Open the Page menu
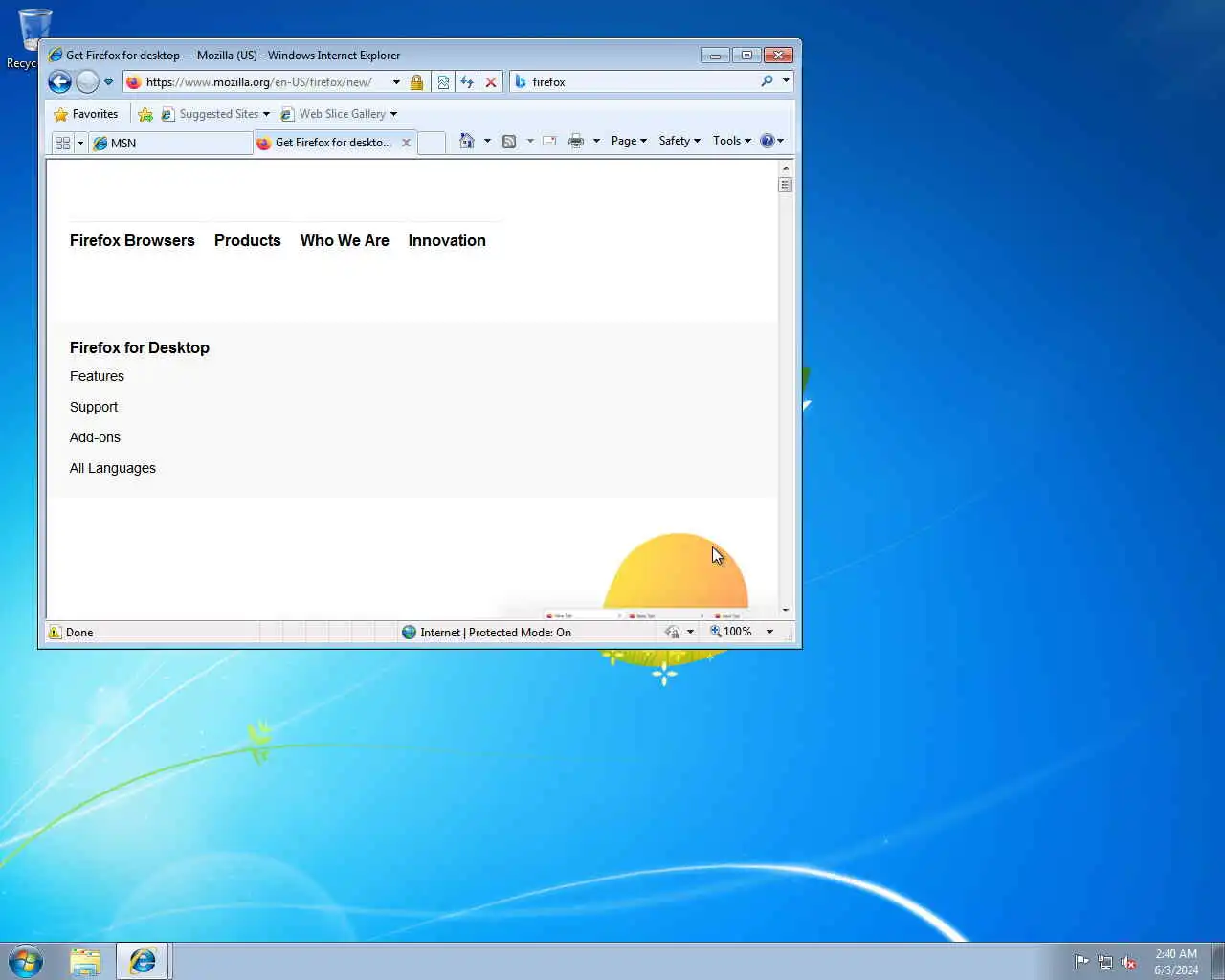The width and height of the screenshot is (1225, 980). (629, 141)
